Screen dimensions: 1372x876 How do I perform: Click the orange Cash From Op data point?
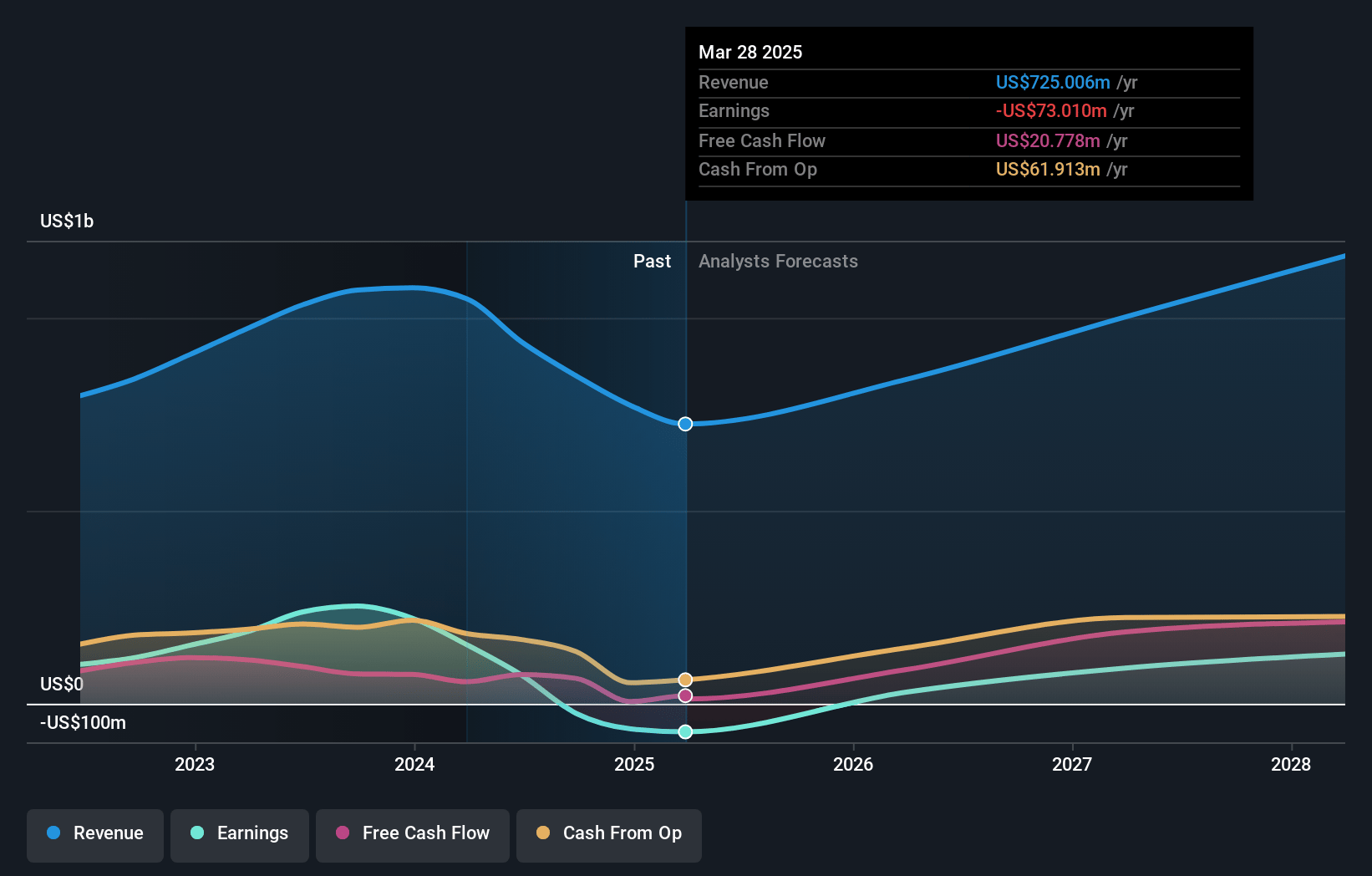pos(685,680)
